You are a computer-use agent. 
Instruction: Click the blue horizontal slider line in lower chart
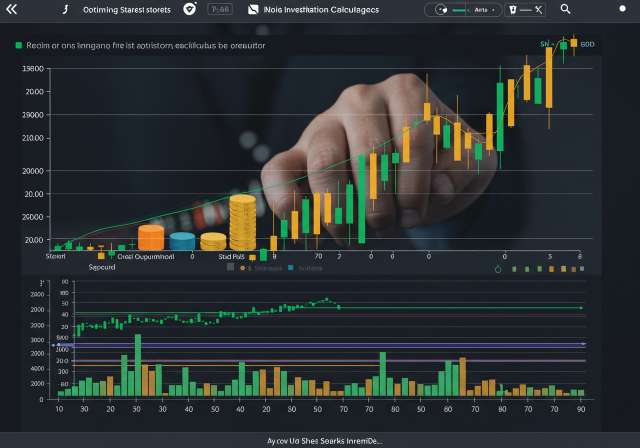320,345
